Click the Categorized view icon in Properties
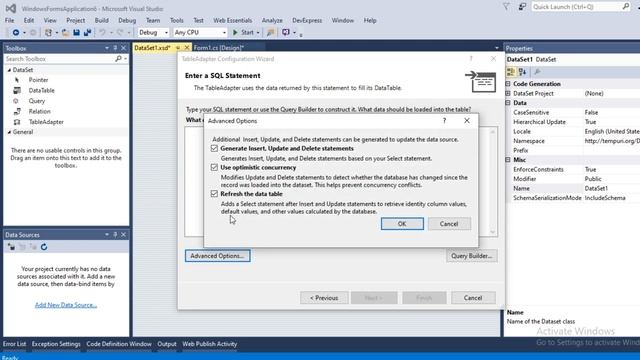 [x=511, y=72]
